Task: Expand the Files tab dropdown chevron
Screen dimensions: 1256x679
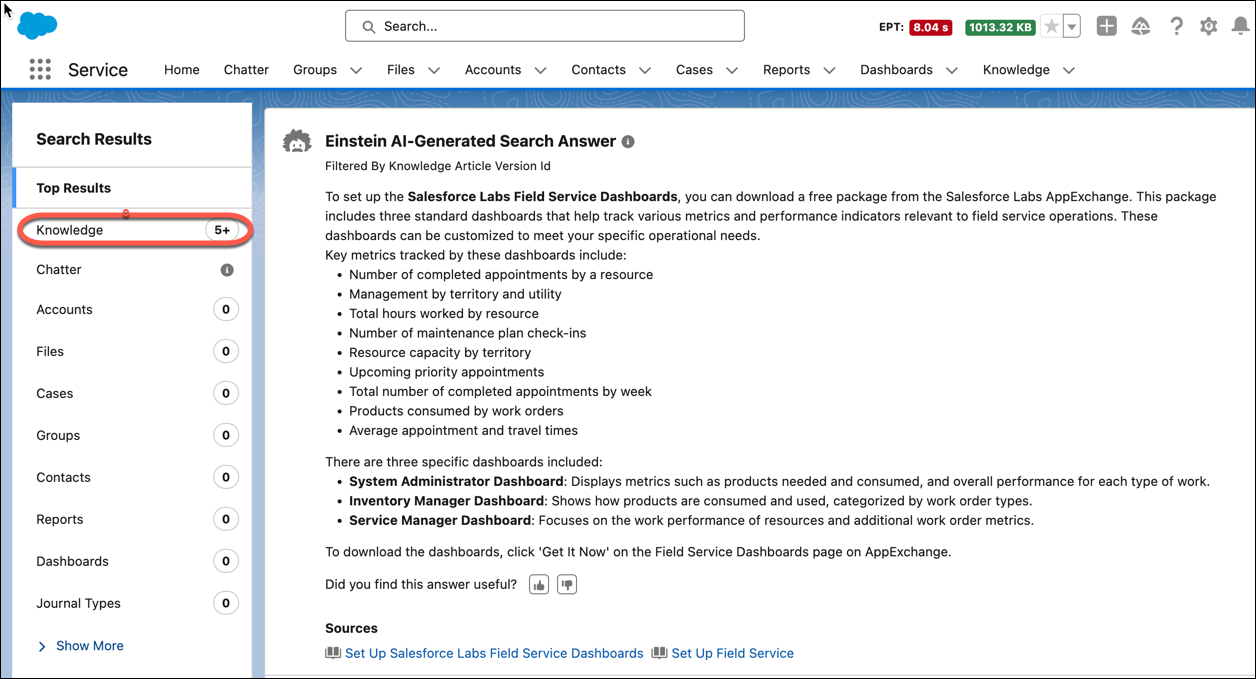Action: 434,71
